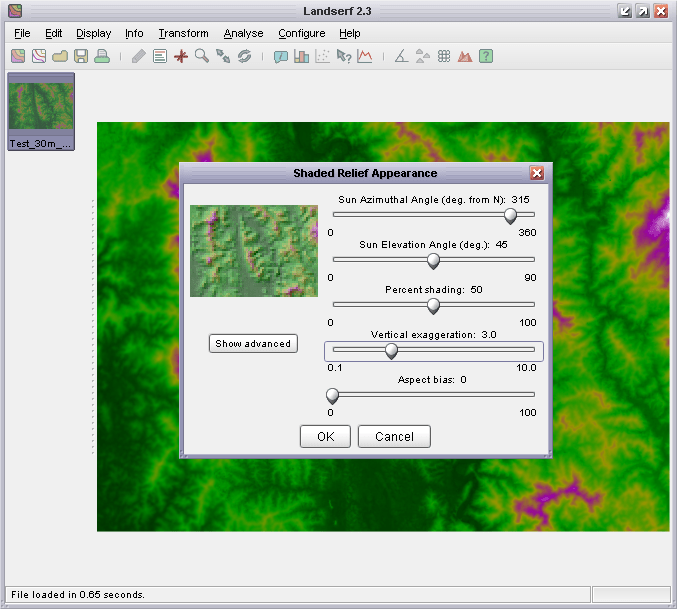Click the Sun Azimuthal Angle slider handle
This screenshot has width=677, height=609.
(510, 215)
